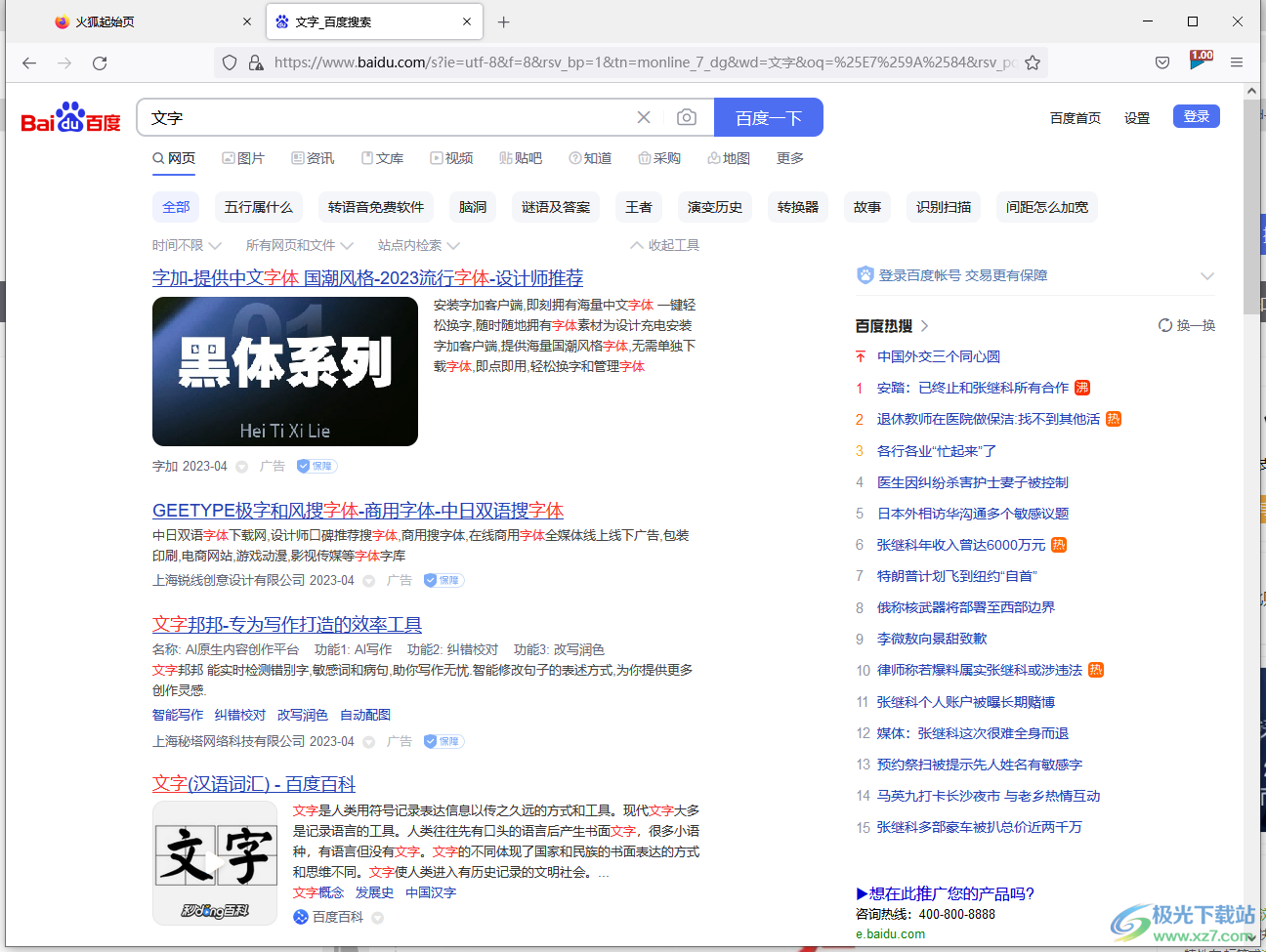Expand 站点内检索 filter dropdown
Viewport: 1266px width, 952px height.
pyautogui.click(x=418, y=245)
